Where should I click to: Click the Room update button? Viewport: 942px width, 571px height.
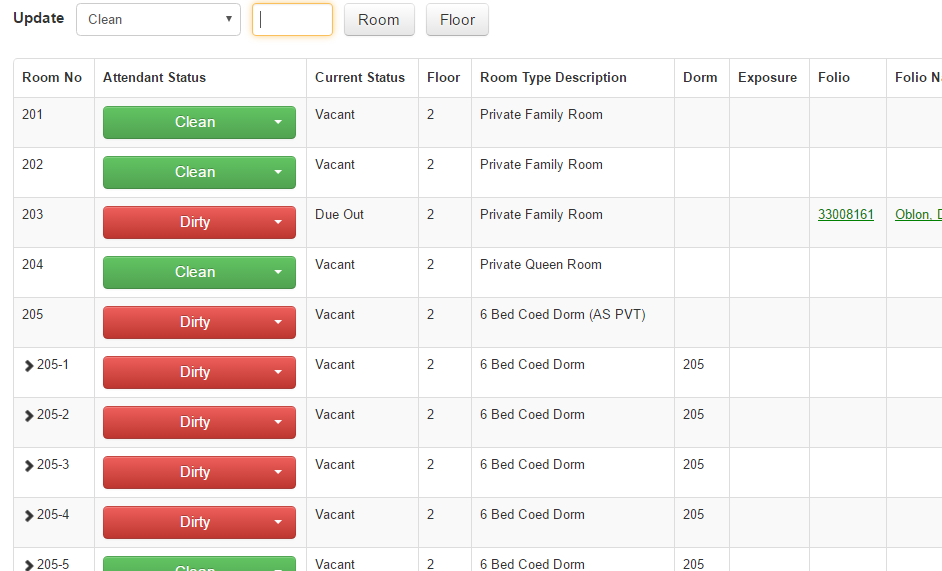click(x=379, y=20)
